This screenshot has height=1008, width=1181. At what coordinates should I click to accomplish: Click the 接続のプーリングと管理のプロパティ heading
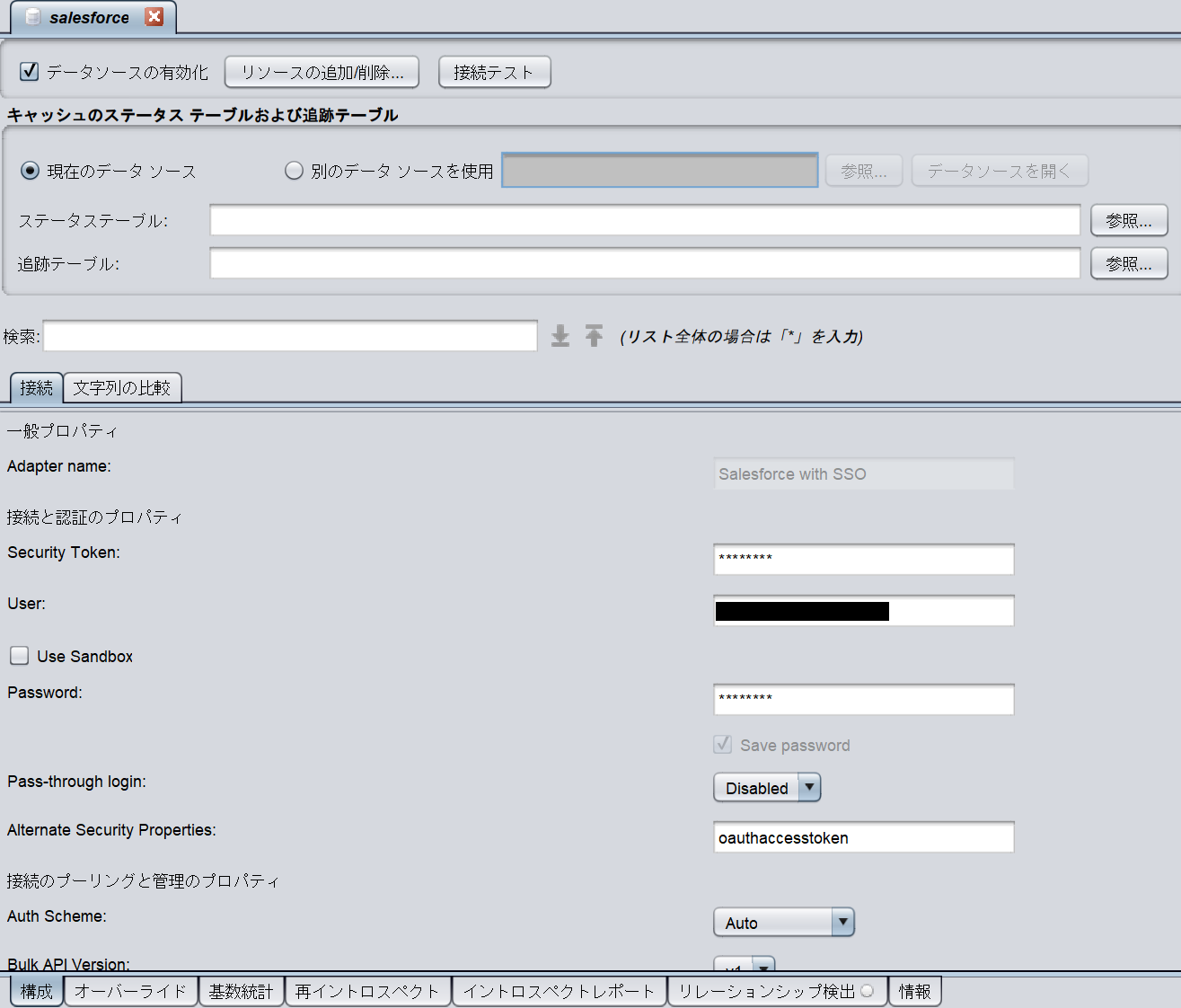[143, 881]
